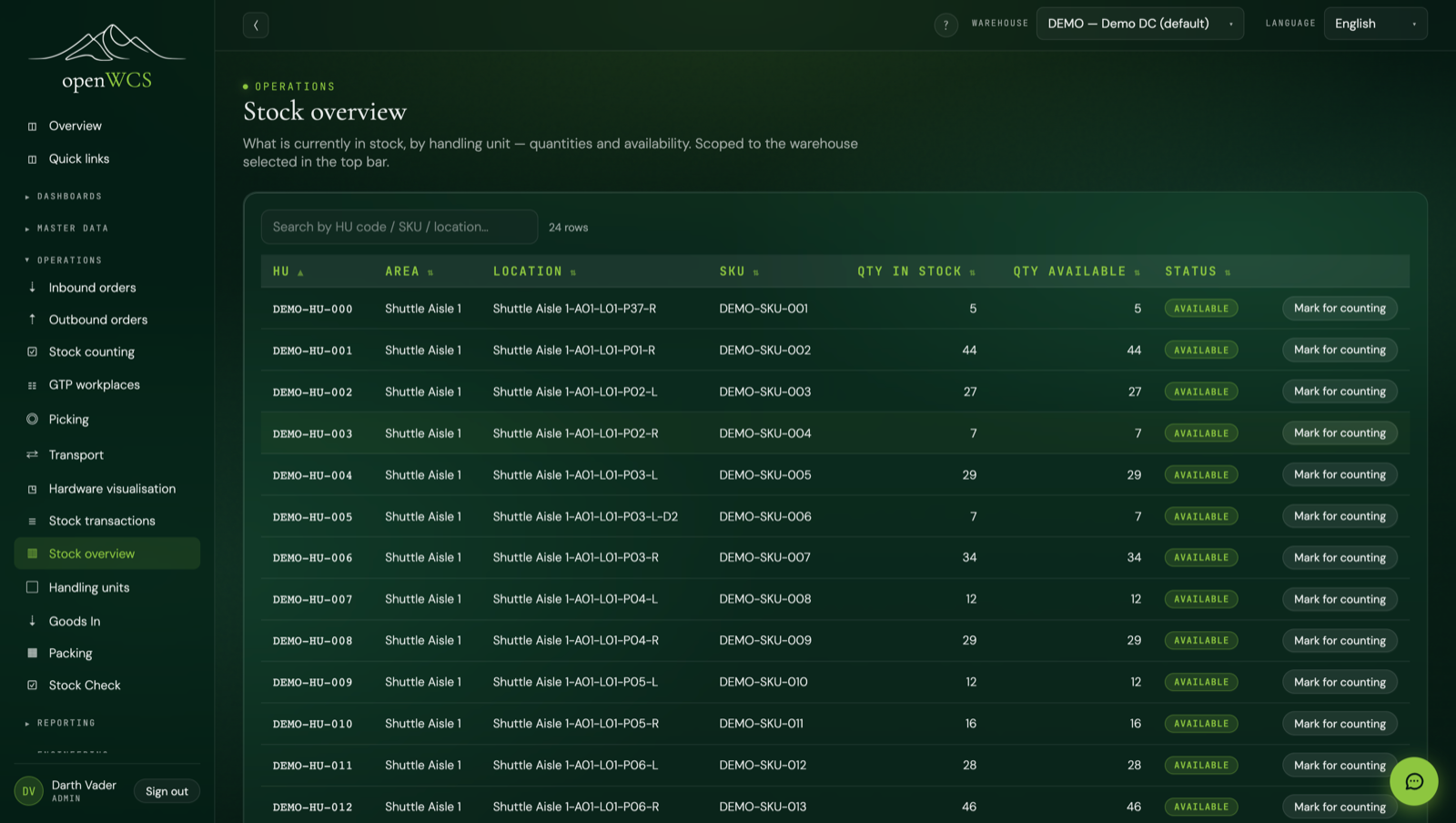Sort by the SKU column

(x=739, y=271)
